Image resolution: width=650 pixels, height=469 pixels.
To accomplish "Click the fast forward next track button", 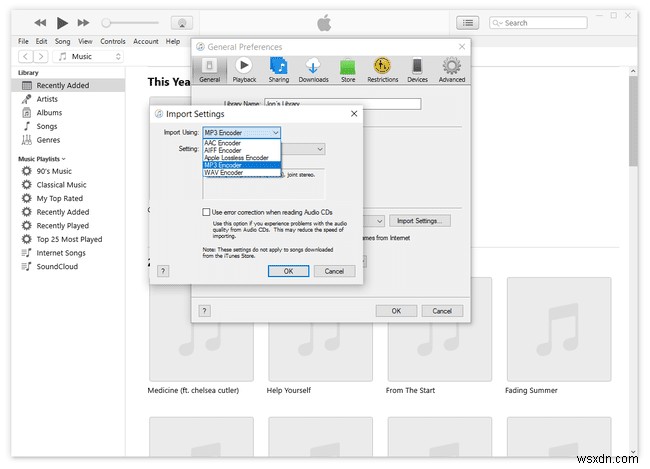I will 83,23.
